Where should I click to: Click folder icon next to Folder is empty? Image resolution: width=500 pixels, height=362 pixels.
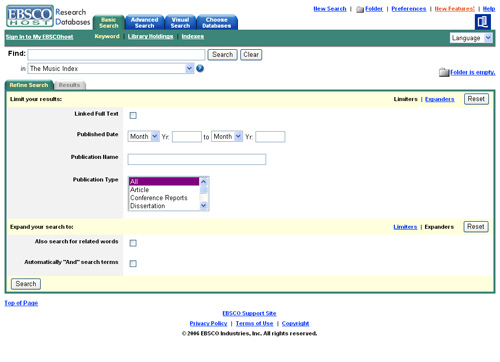click(444, 72)
